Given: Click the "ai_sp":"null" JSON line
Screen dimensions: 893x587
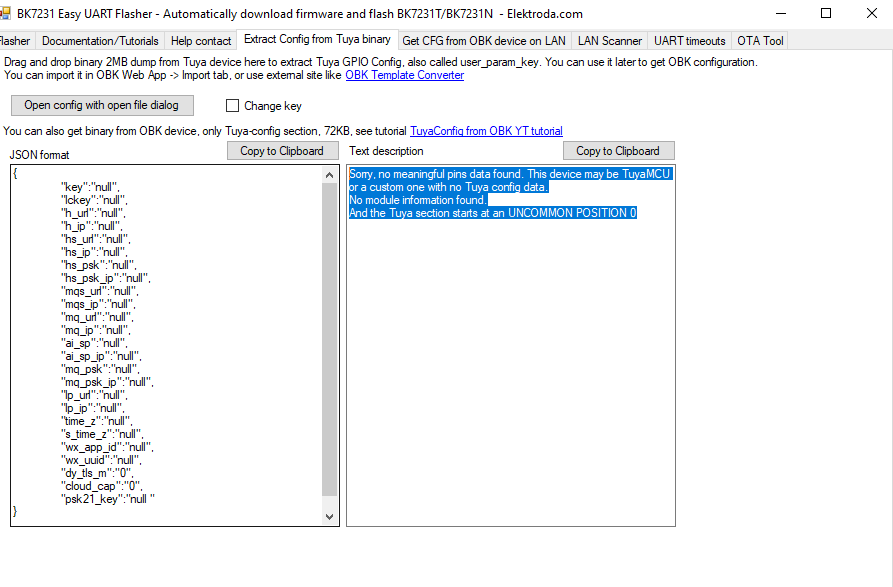Looking at the screenshot, I should pyautogui.click(x=94, y=343).
